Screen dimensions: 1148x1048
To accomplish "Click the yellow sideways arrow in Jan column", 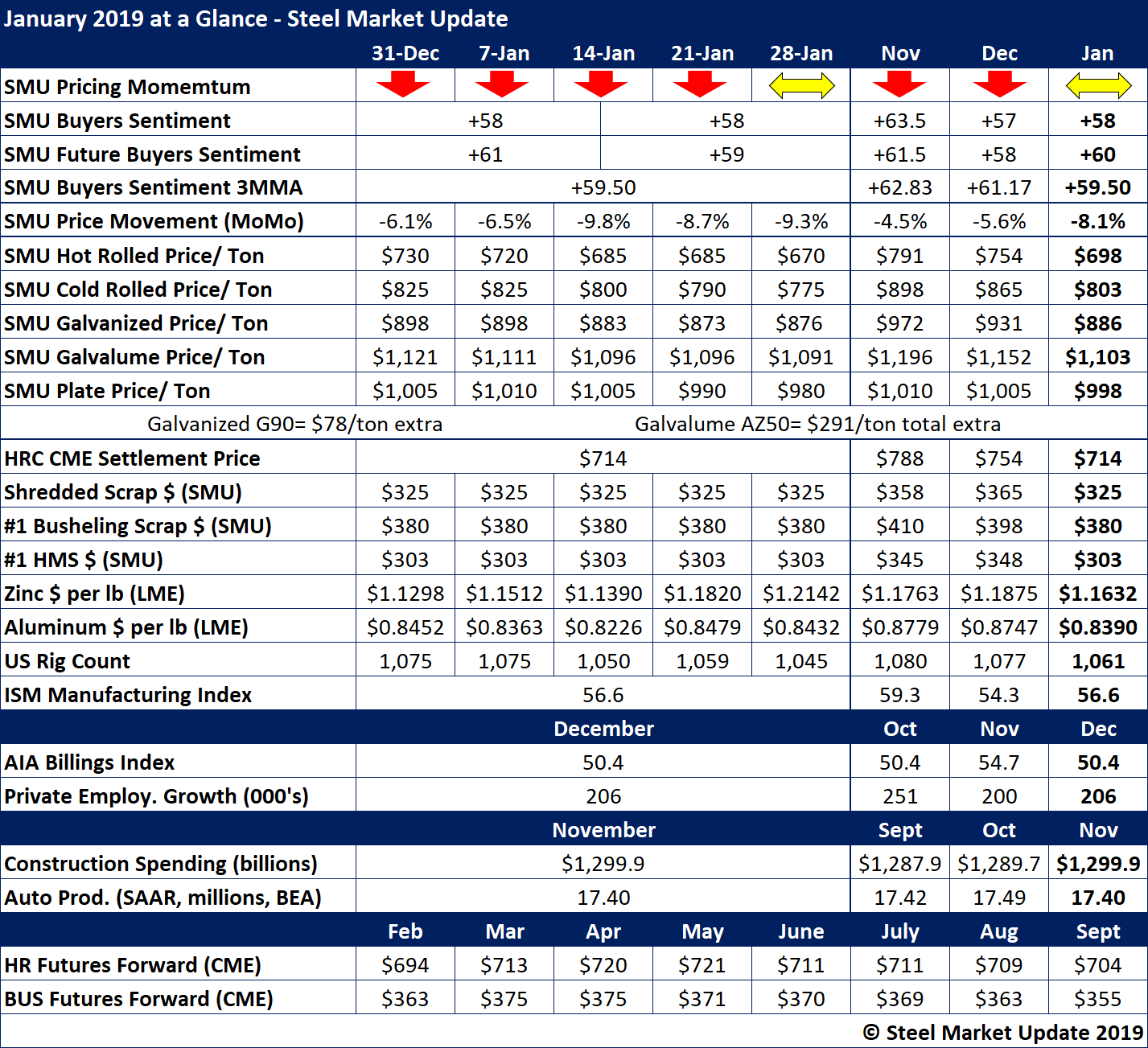I will 1098,85.
